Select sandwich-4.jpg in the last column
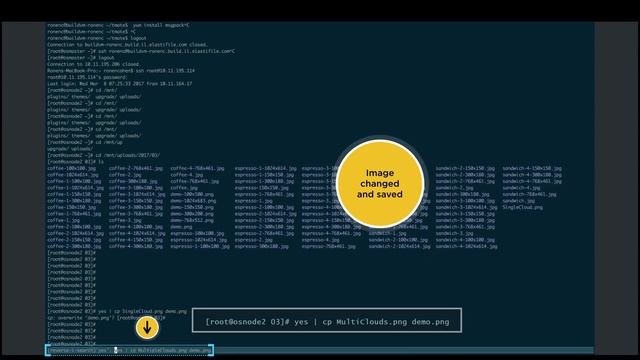The image size is (640, 360). click(521, 188)
